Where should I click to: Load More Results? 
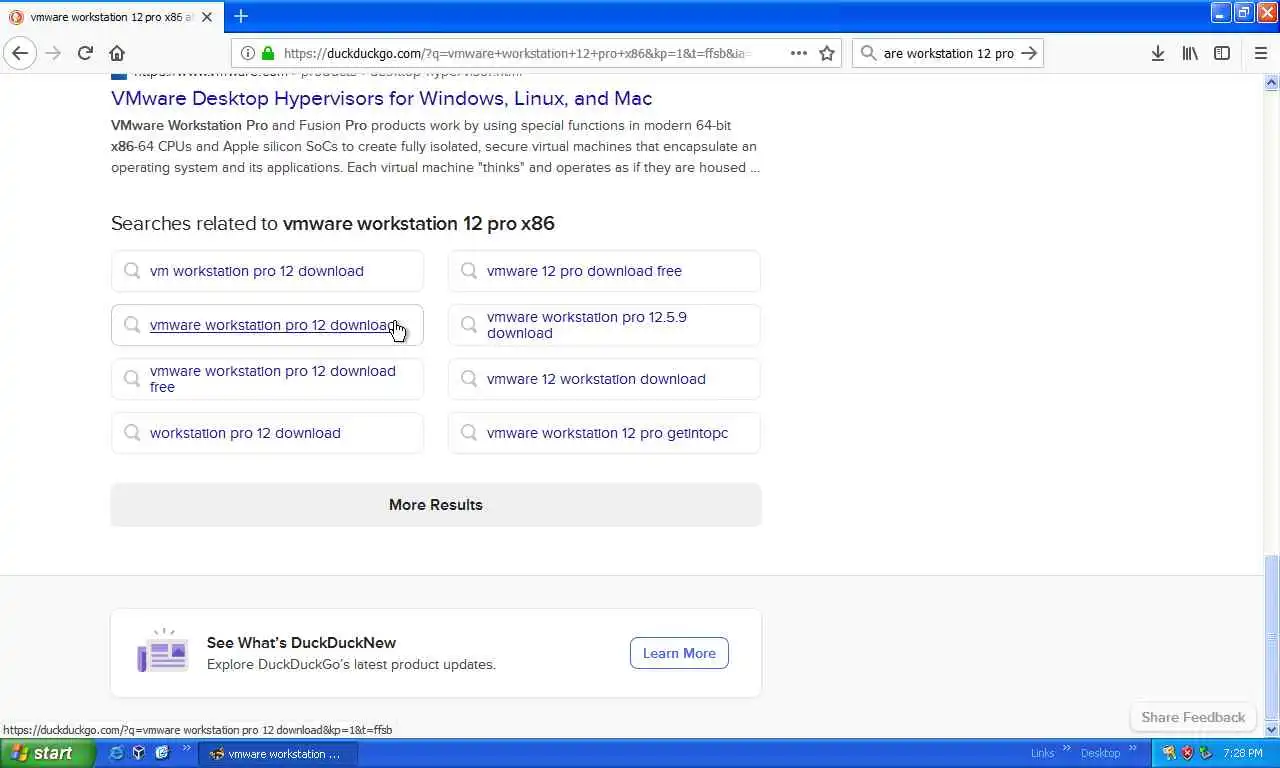pyautogui.click(x=436, y=505)
